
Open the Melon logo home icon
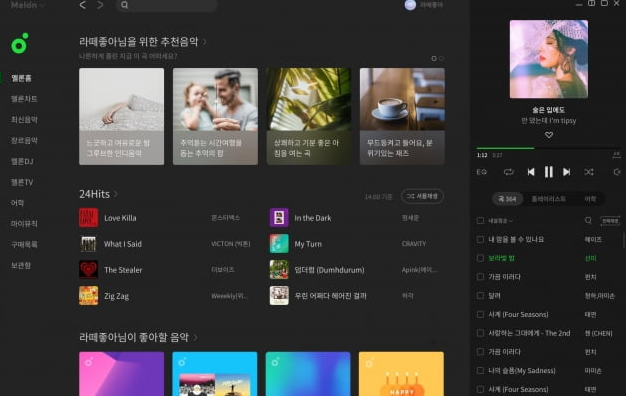click(x=20, y=43)
